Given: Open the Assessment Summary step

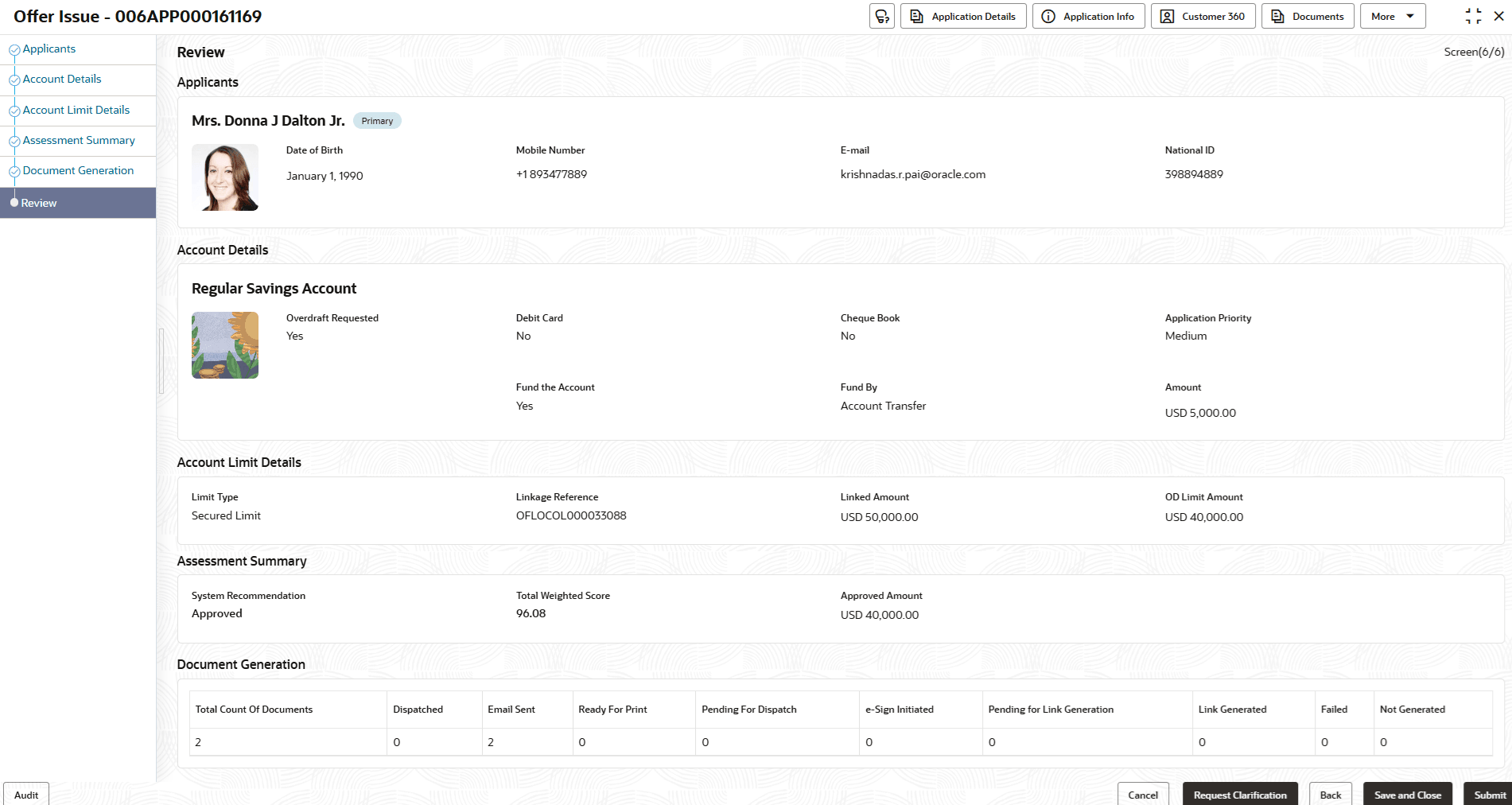Looking at the screenshot, I should pos(79,141).
